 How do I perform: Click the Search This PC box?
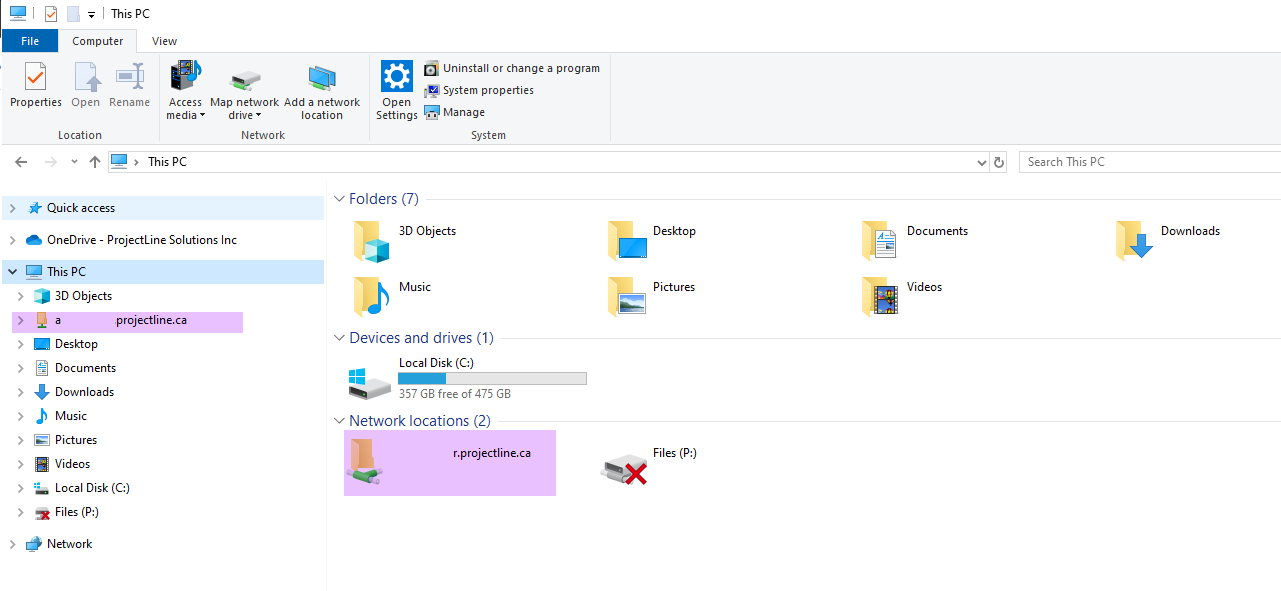click(x=1150, y=162)
